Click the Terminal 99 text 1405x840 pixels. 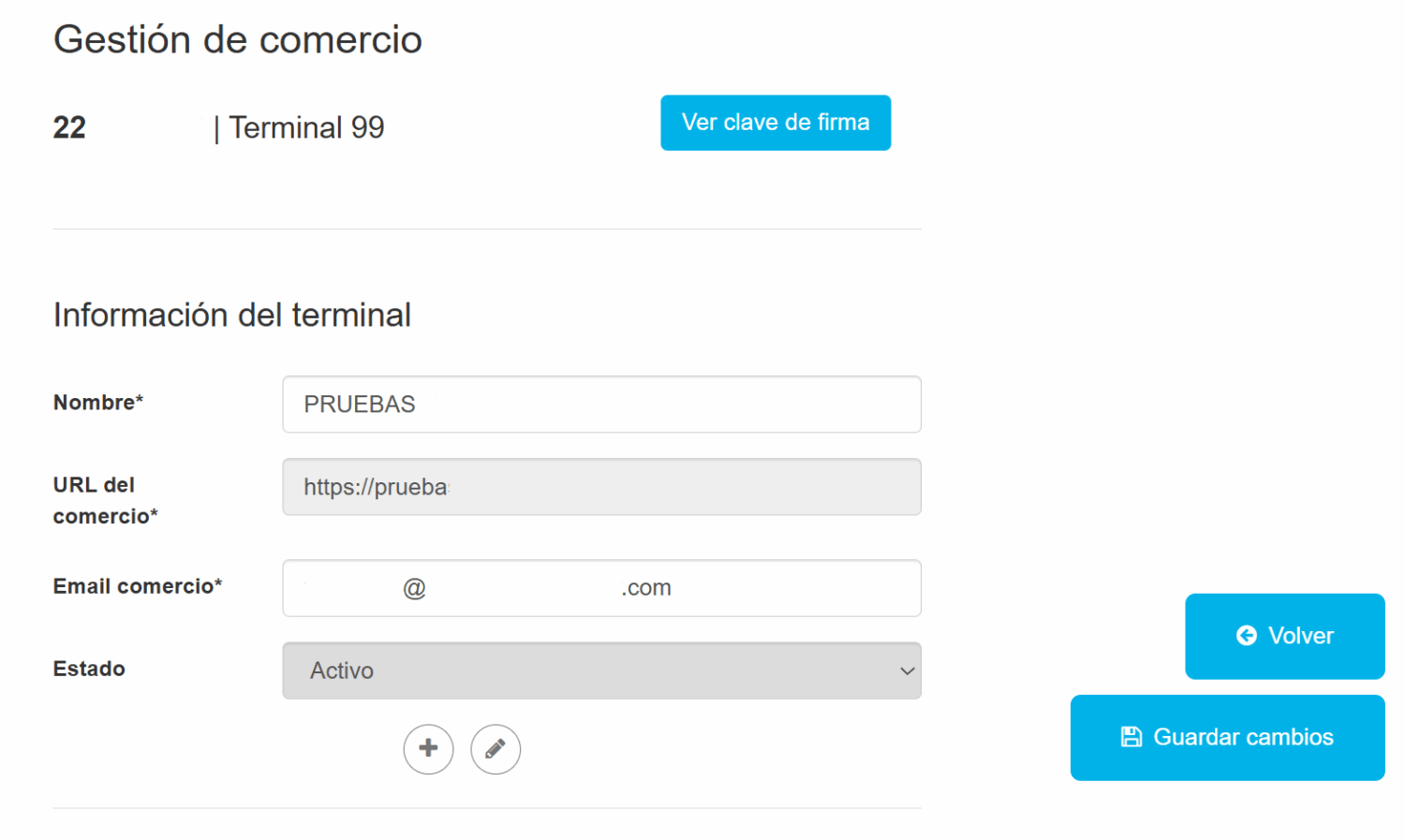click(x=306, y=127)
